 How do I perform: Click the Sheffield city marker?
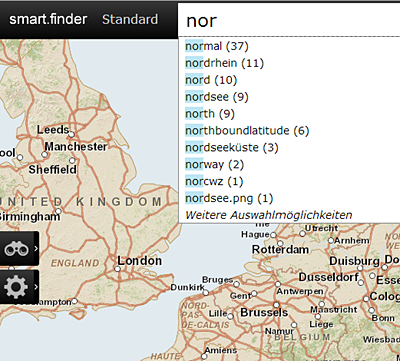click(72, 161)
